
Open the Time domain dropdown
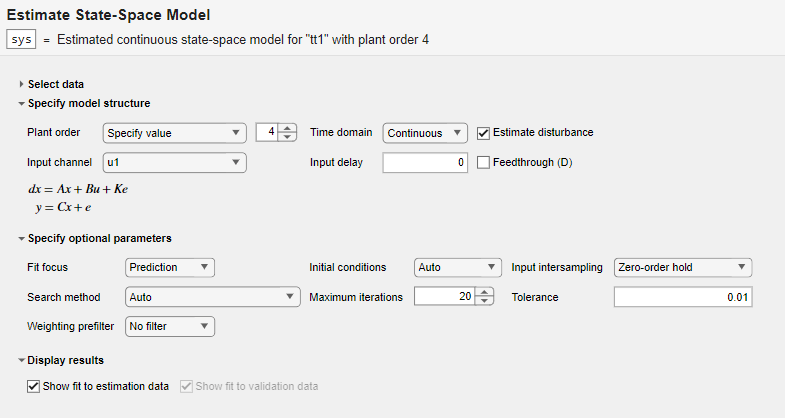425,132
